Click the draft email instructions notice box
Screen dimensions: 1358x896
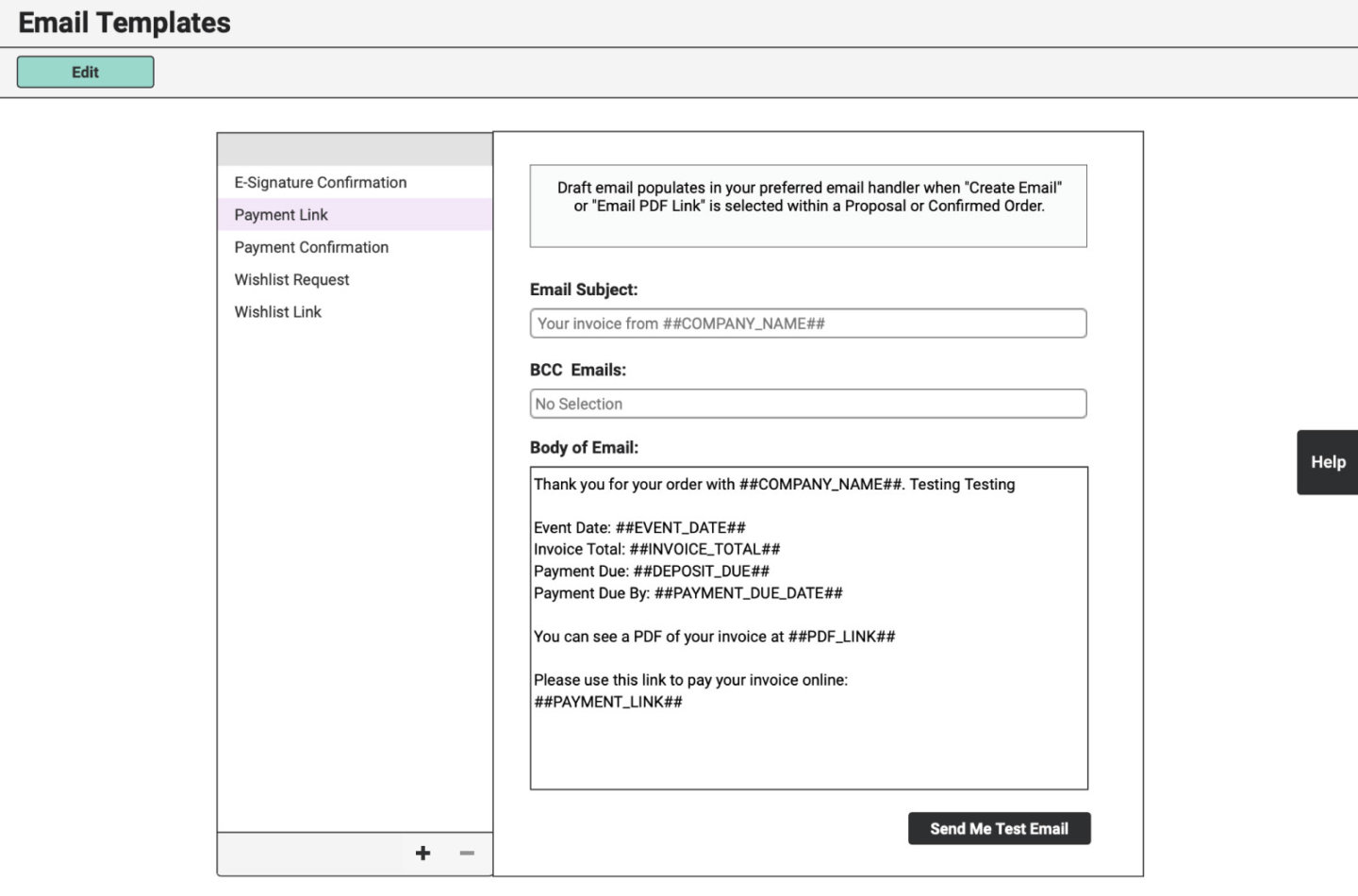pyautogui.click(x=808, y=206)
